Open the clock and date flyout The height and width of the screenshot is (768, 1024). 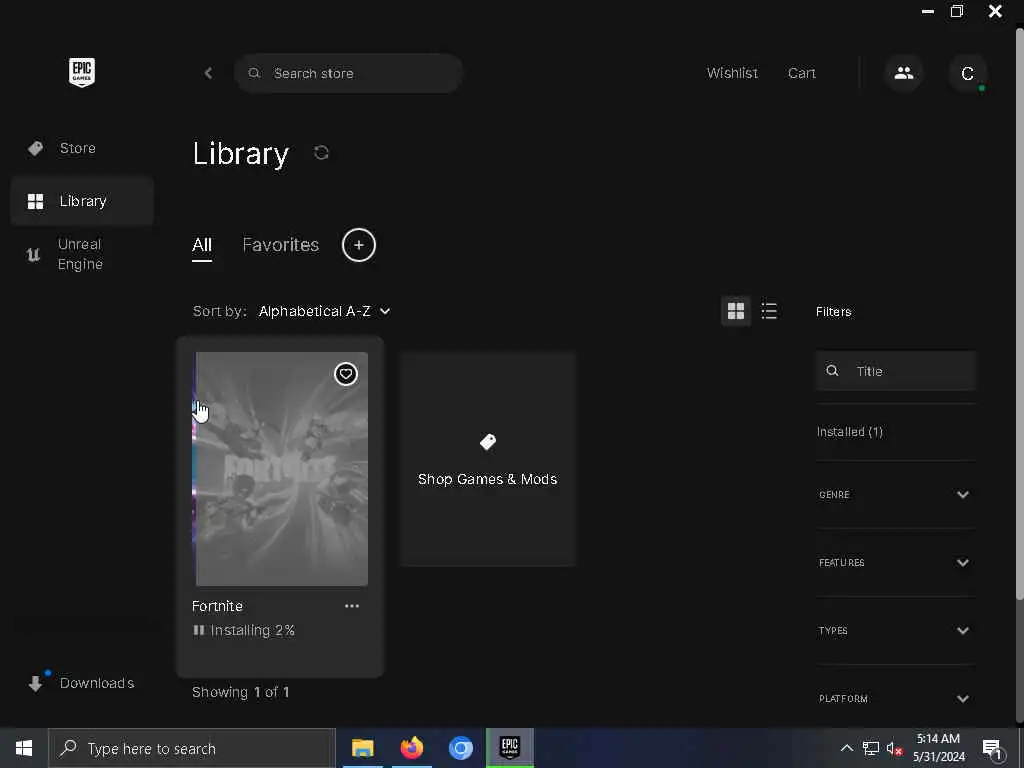pos(938,748)
